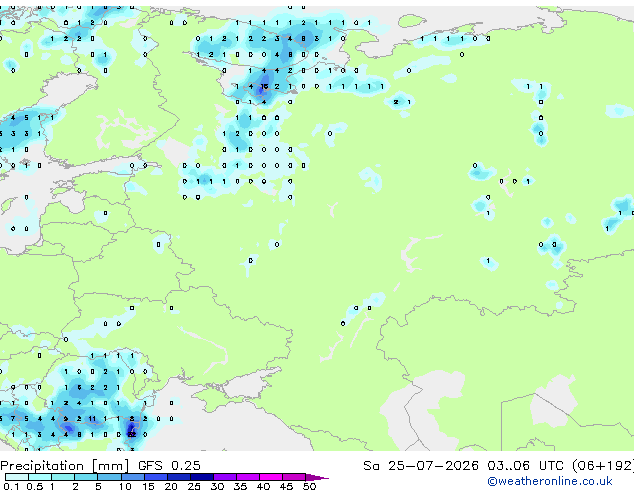Click the 15 to 20 mm legend swatch
Viewport: 634px width, 490px height.
pyautogui.click(x=156, y=477)
